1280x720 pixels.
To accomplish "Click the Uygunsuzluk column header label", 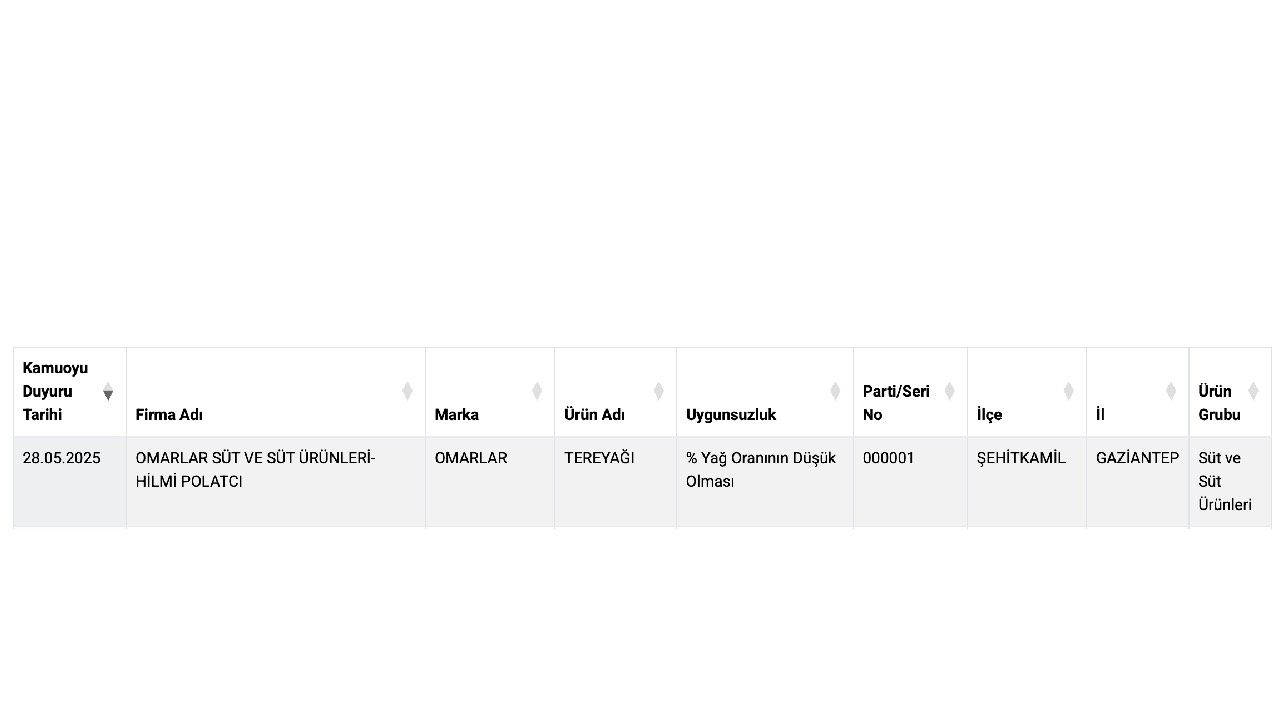I will (x=731, y=415).
